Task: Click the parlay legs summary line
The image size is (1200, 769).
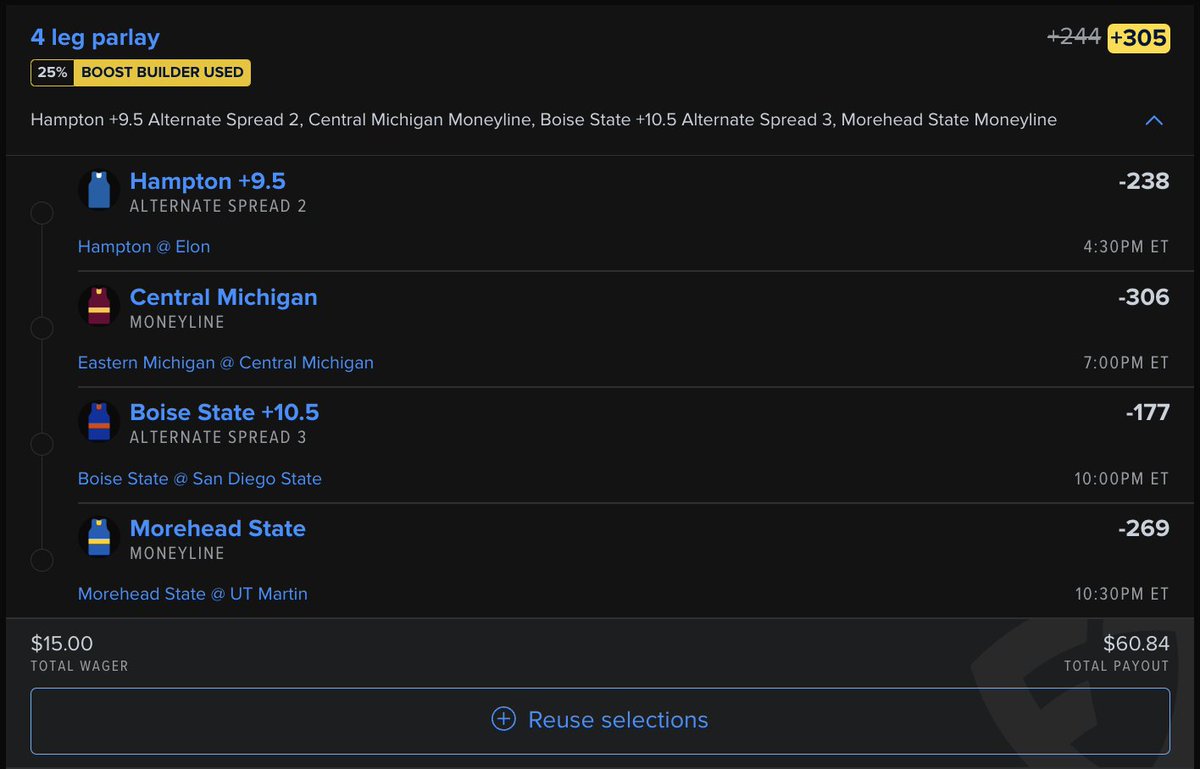Action: click(x=544, y=120)
